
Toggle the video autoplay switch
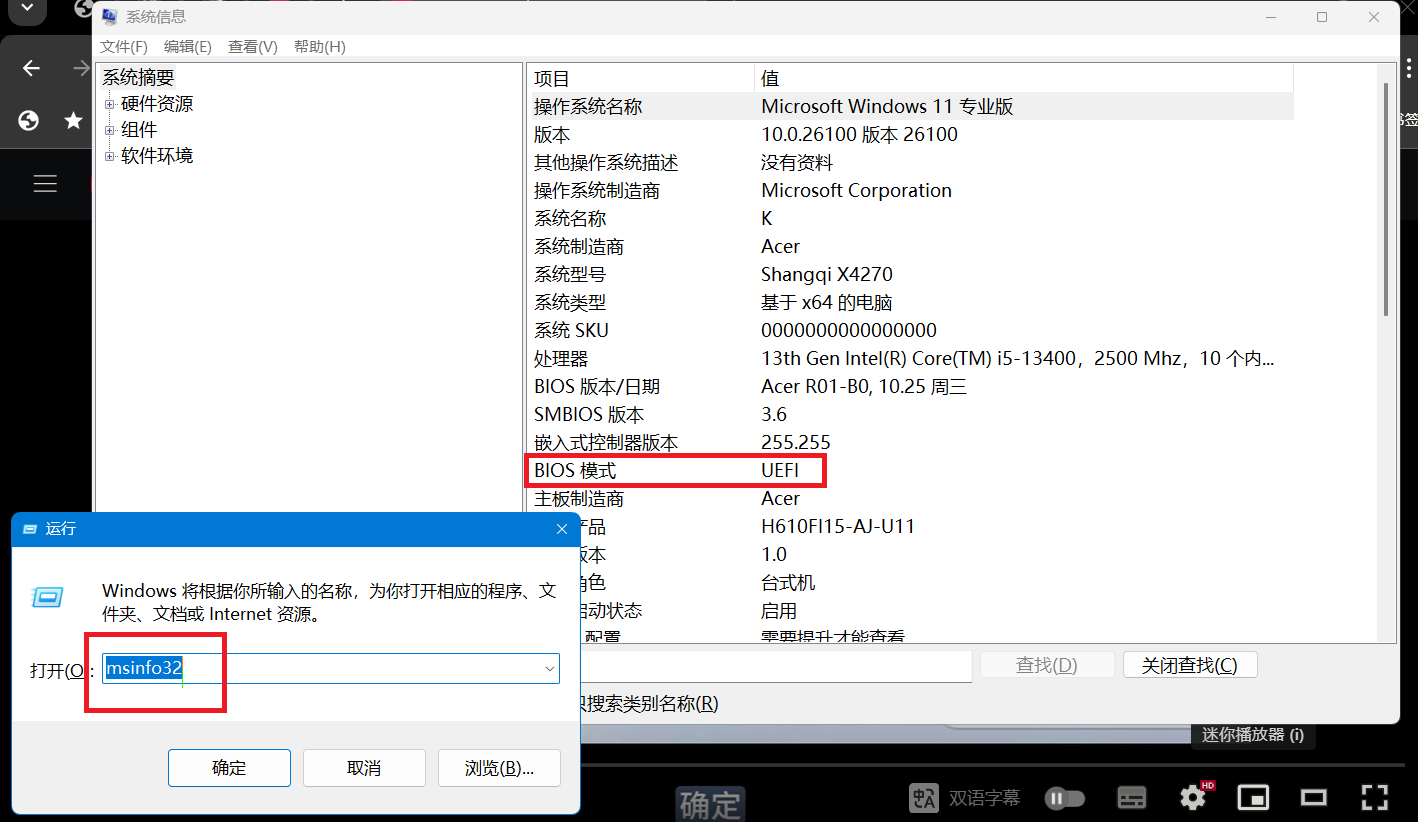tap(1065, 798)
